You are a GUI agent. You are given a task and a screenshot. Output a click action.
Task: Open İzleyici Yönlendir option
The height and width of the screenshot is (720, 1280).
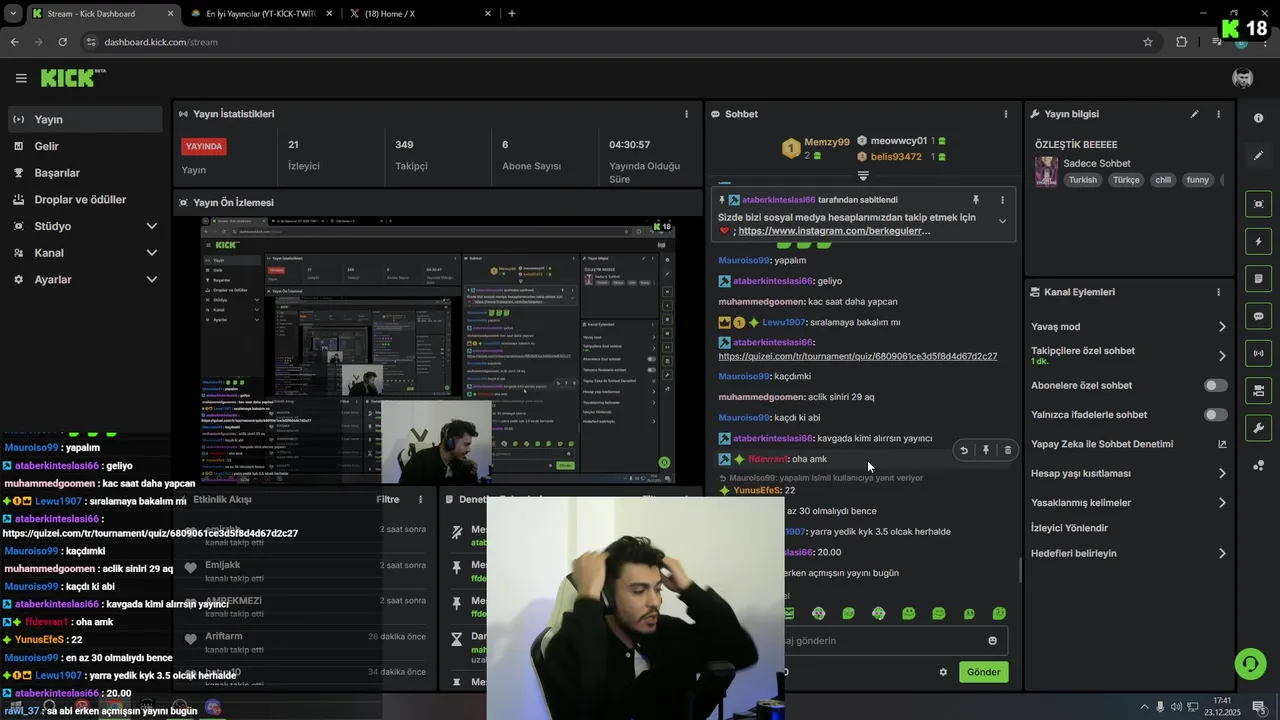coord(1069,528)
